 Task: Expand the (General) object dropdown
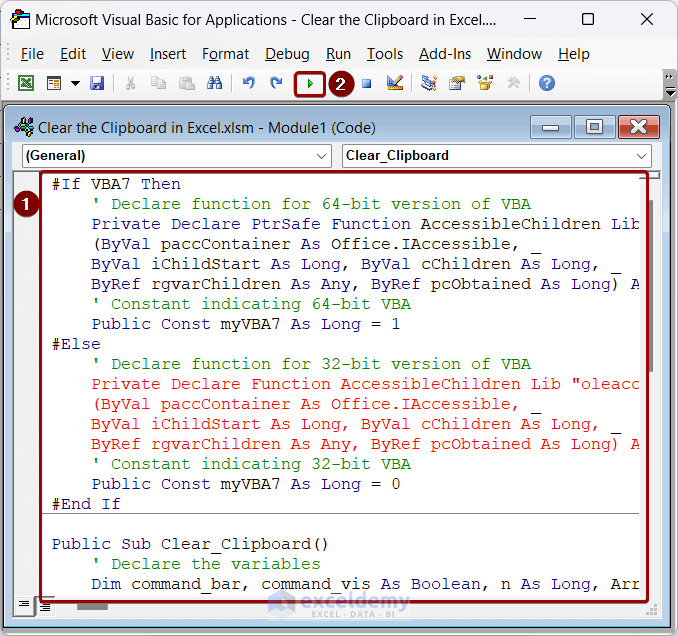click(x=321, y=156)
